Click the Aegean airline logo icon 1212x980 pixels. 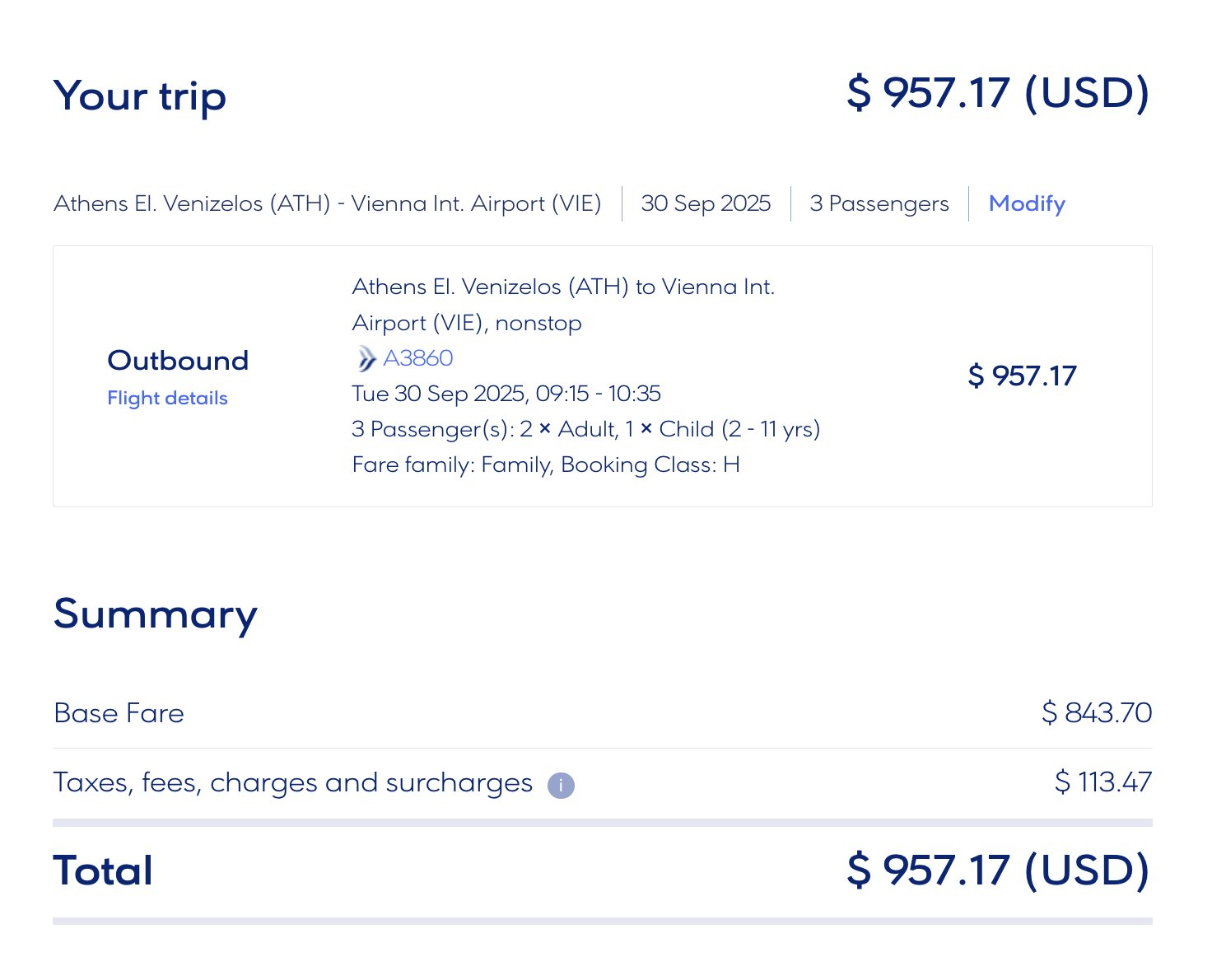366,359
